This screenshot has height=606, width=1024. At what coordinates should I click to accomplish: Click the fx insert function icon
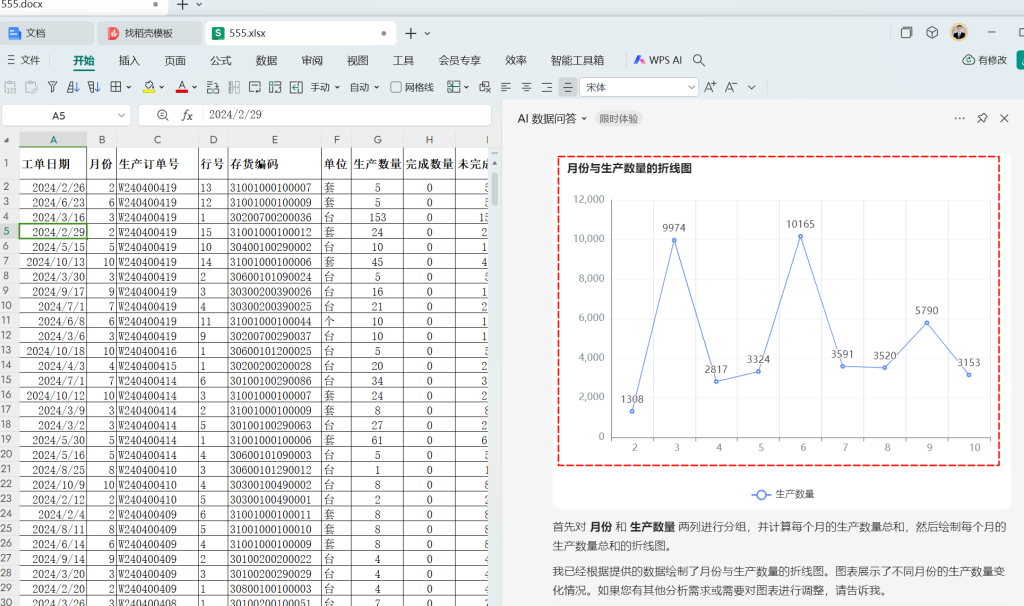[187, 115]
